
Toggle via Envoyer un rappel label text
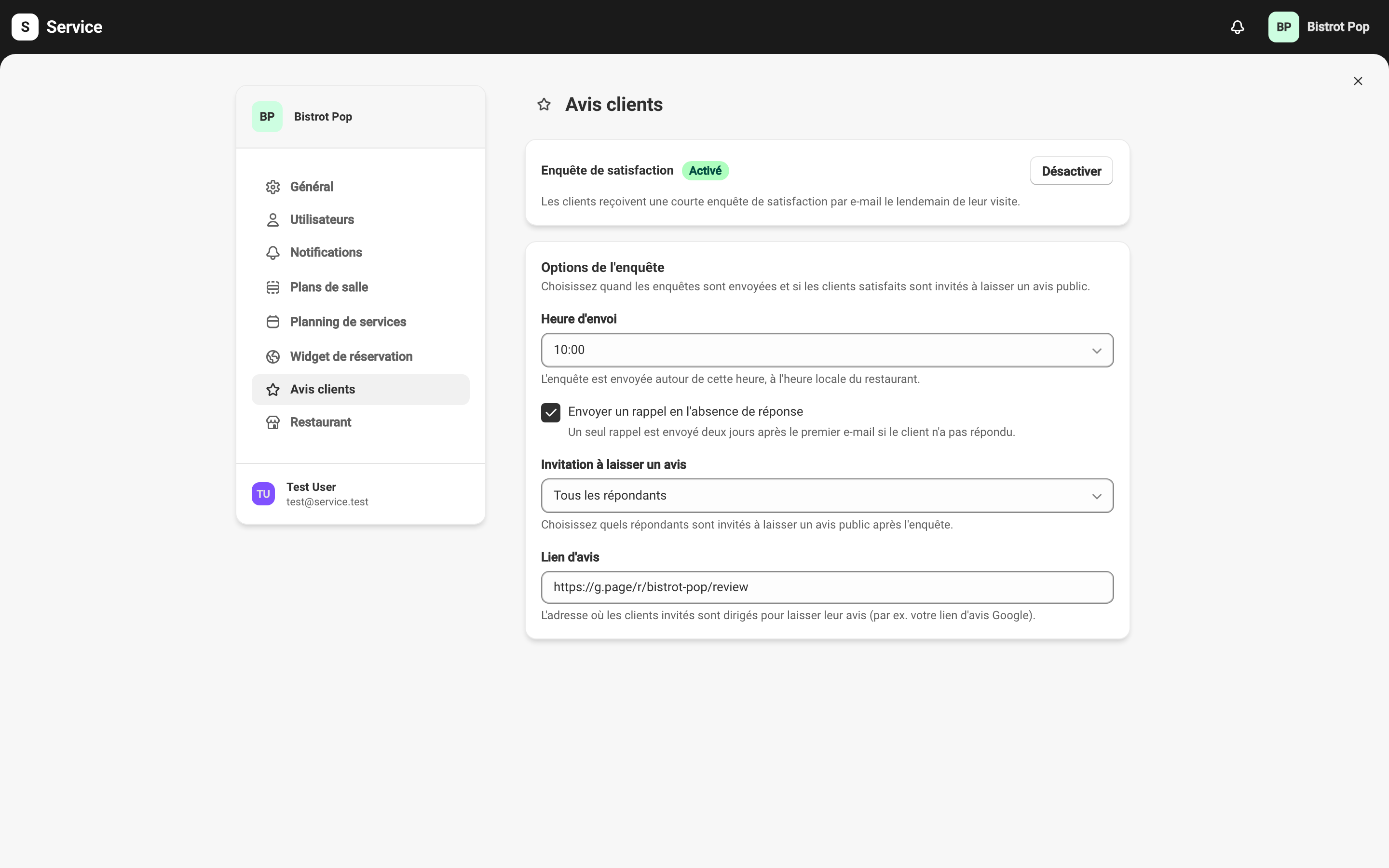[x=685, y=412]
